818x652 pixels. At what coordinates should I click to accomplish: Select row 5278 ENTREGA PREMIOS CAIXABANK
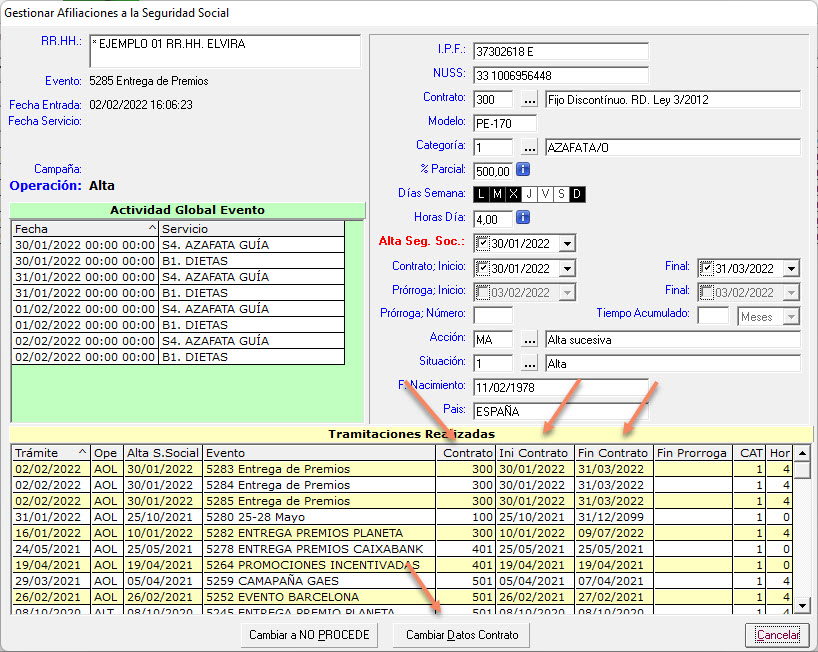(x=402, y=549)
